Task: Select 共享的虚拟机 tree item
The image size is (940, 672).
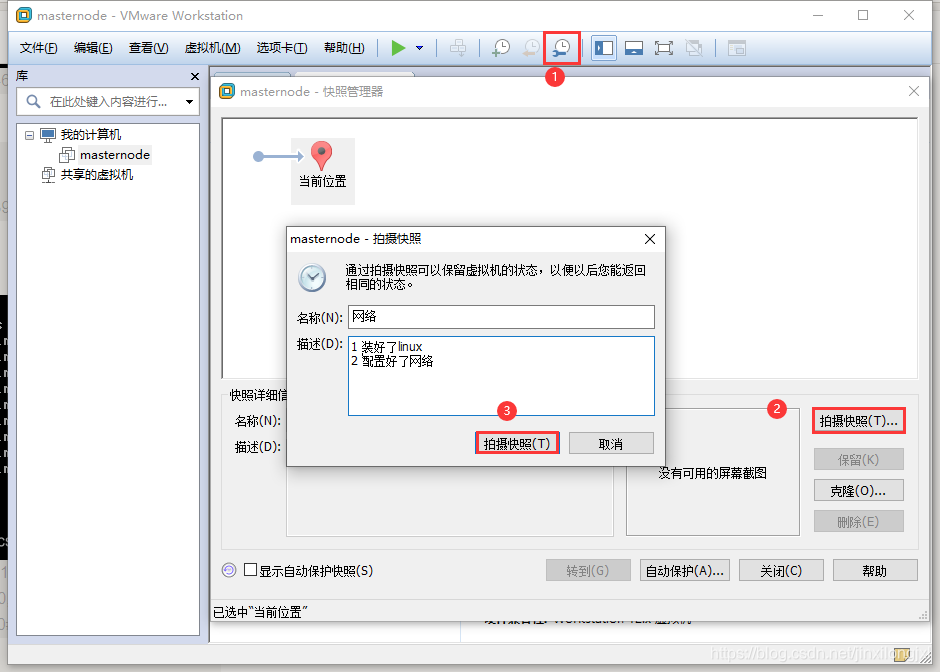Action: point(97,175)
